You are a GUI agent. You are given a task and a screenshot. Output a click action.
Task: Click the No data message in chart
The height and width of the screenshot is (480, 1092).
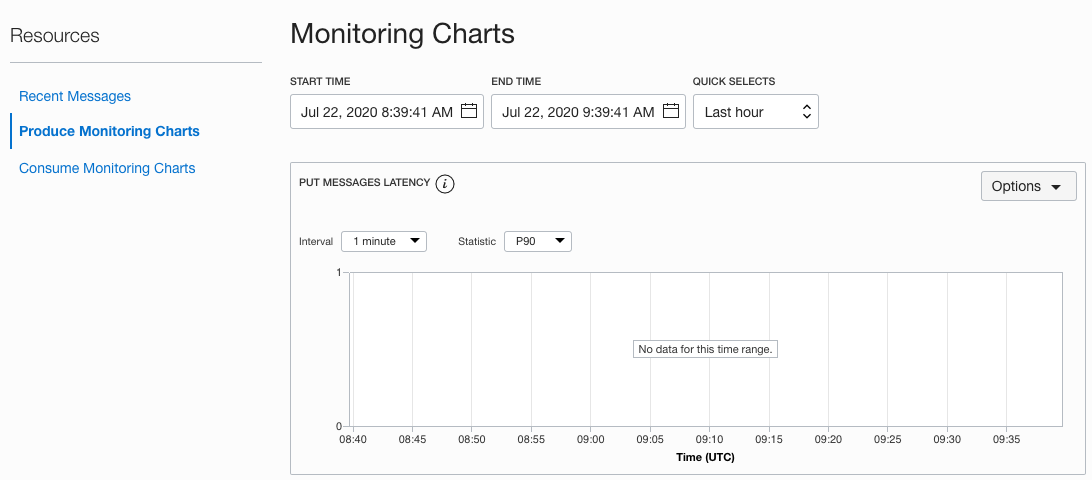coord(706,349)
